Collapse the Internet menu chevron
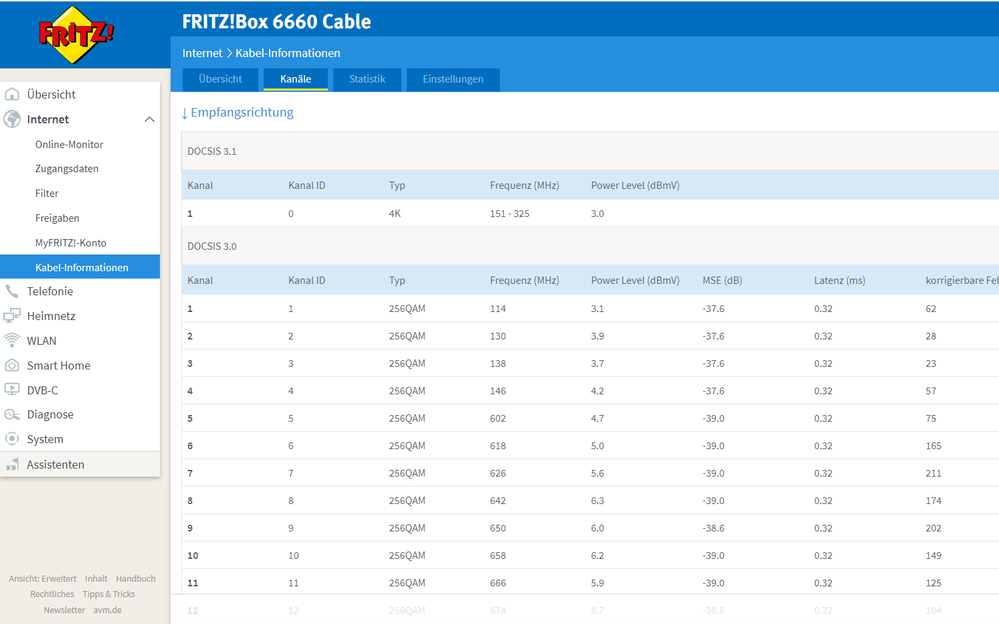The height and width of the screenshot is (624, 999). coord(149,120)
